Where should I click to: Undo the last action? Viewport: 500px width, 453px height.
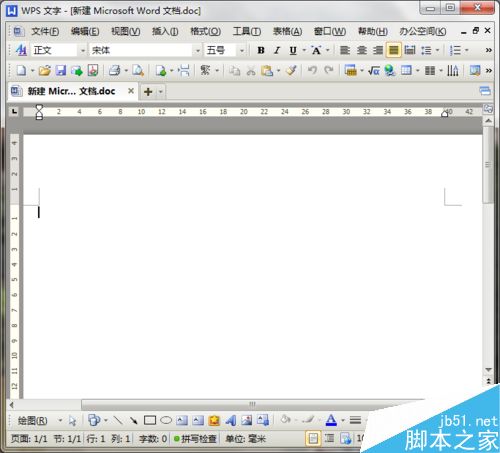tap(312, 70)
